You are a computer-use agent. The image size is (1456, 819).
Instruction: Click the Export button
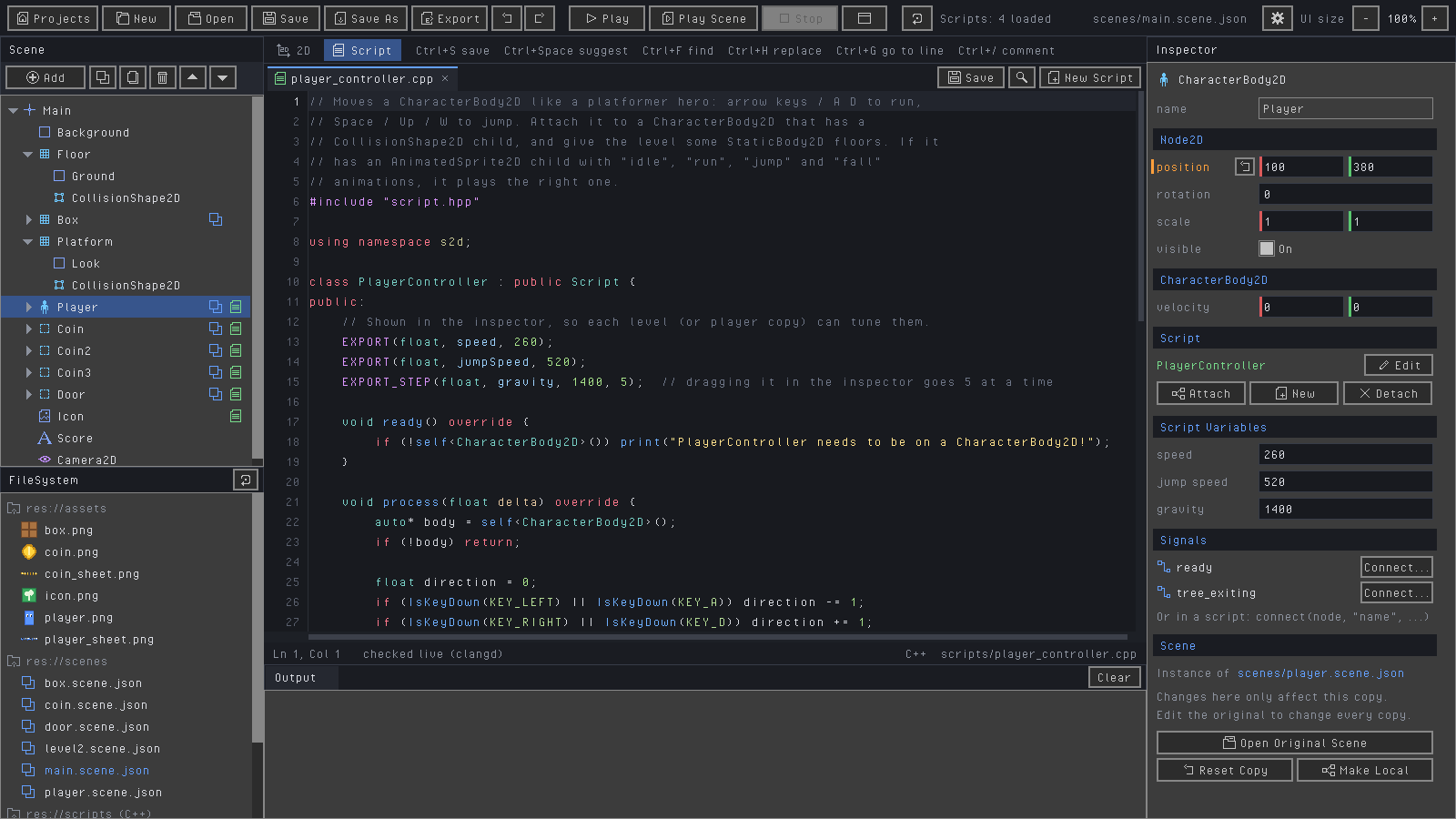449,18
